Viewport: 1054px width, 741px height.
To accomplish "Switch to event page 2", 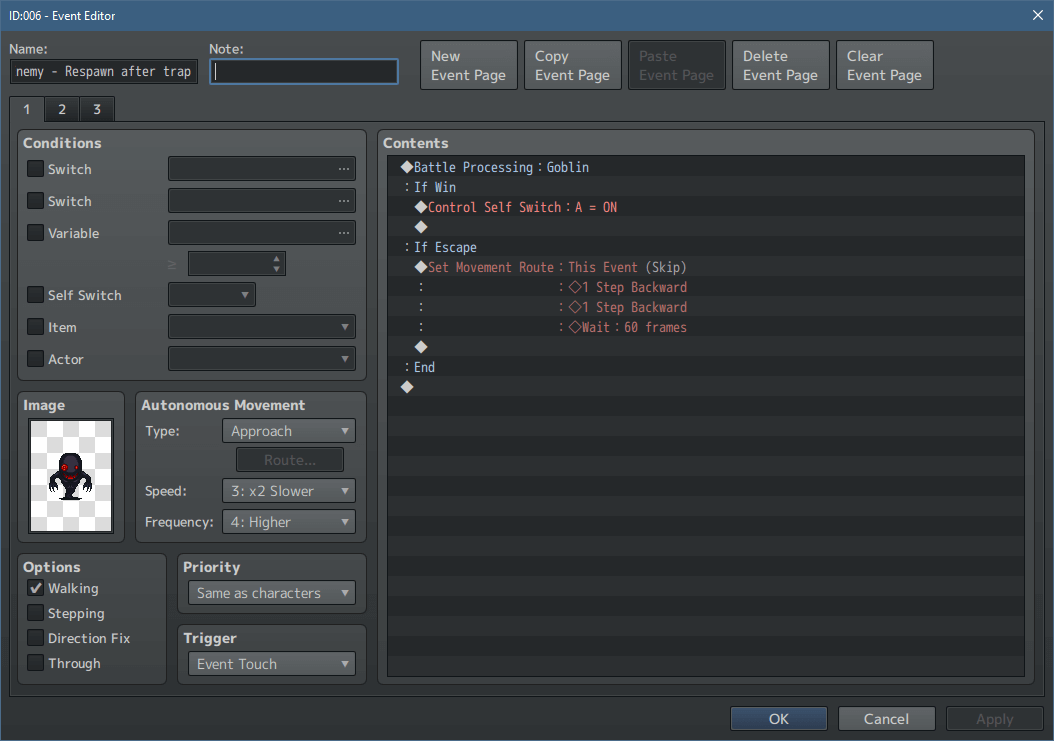I will (61, 108).
